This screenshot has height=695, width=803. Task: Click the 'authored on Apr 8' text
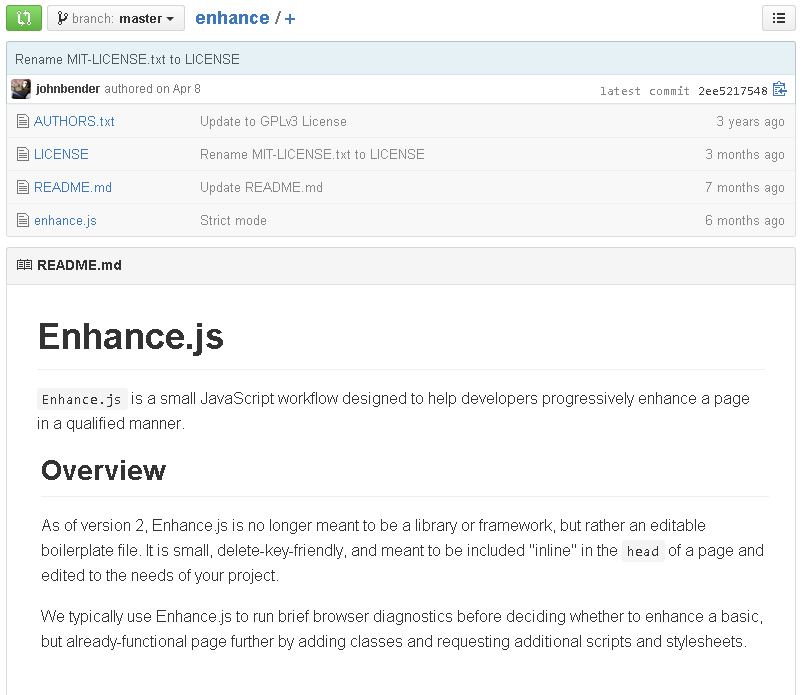pos(152,89)
